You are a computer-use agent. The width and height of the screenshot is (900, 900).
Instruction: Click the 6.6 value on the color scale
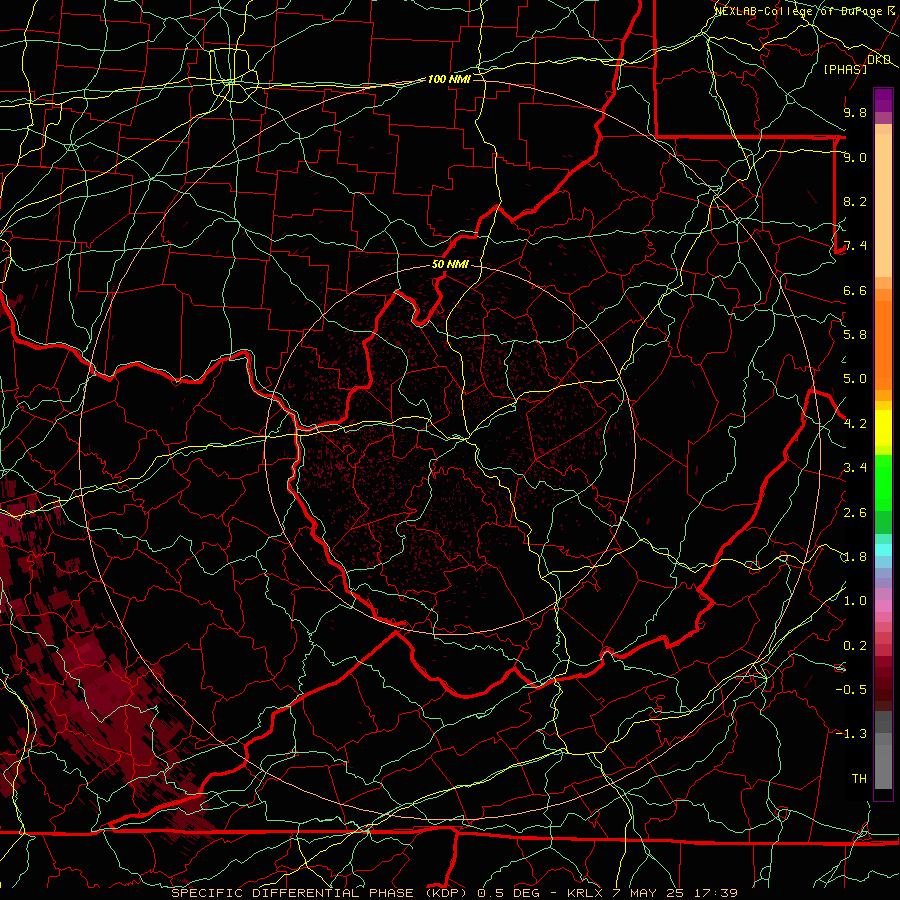pos(855,290)
